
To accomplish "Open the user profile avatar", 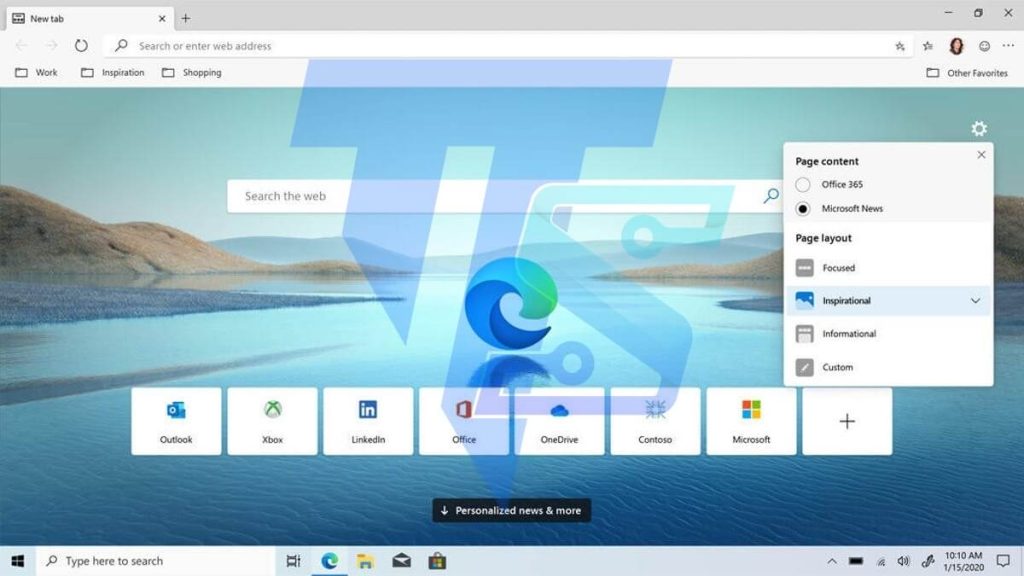I will [956, 46].
